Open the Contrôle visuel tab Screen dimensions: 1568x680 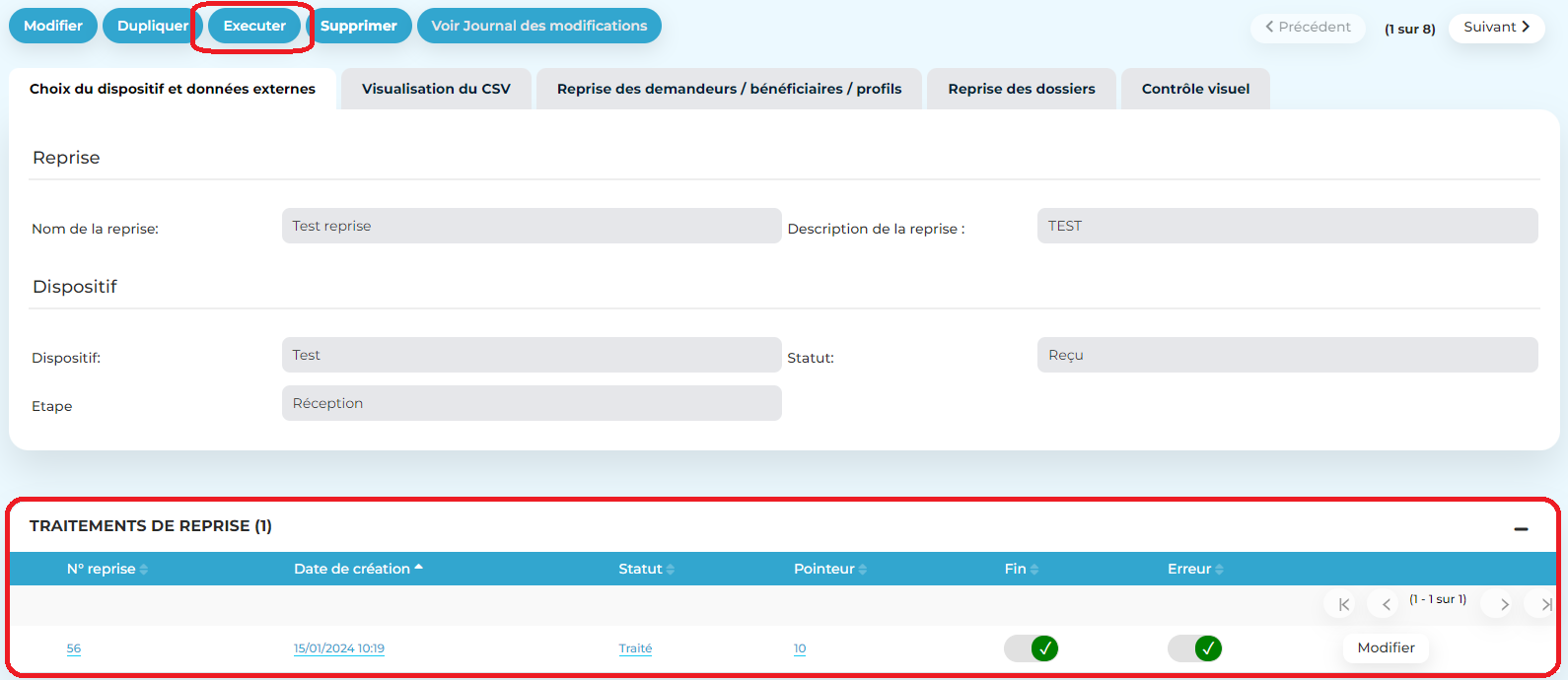coord(1195,89)
